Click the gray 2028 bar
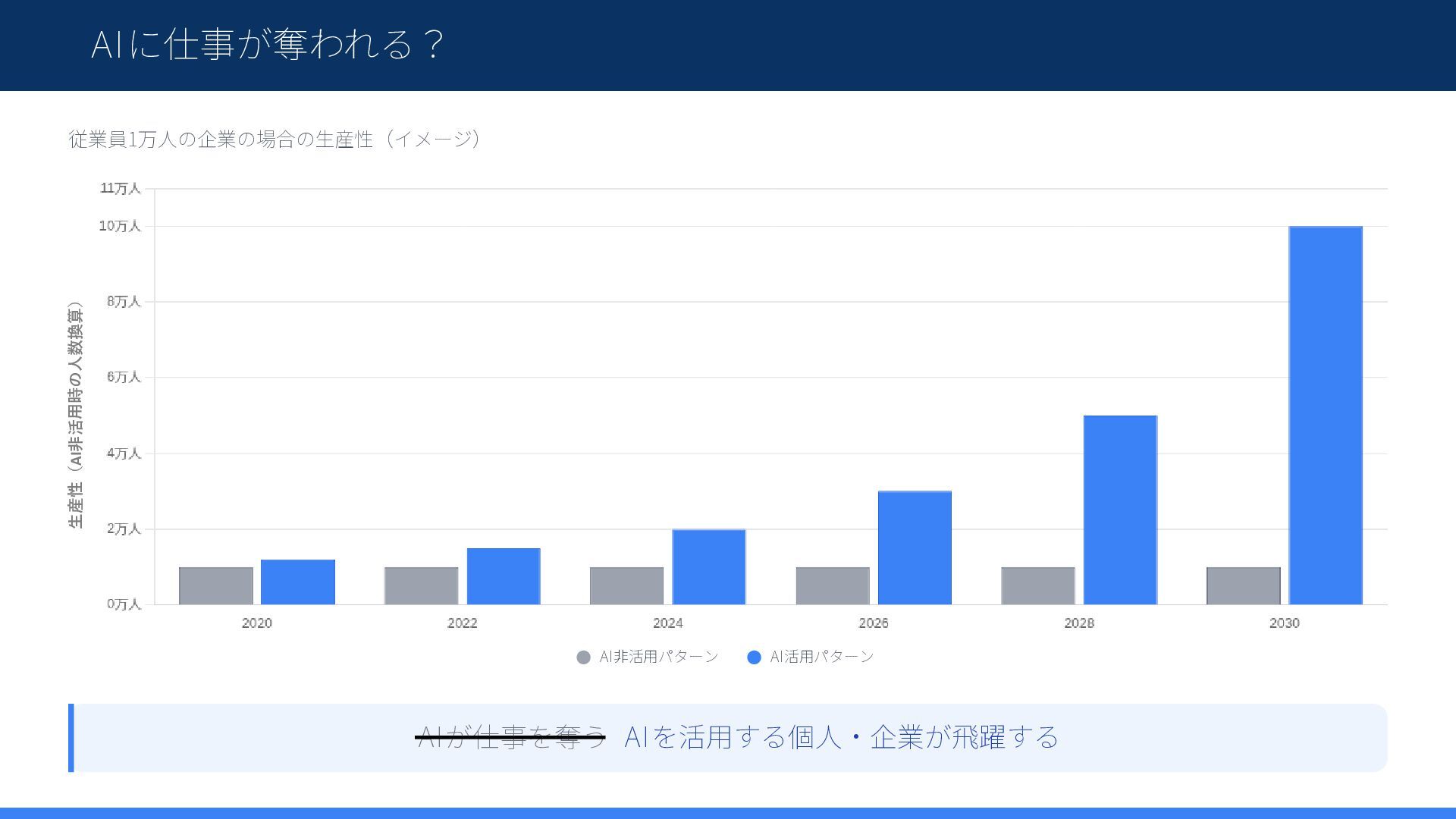This screenshot has width=1456, height=819. pyautogui.click(x=1037, y=585)
